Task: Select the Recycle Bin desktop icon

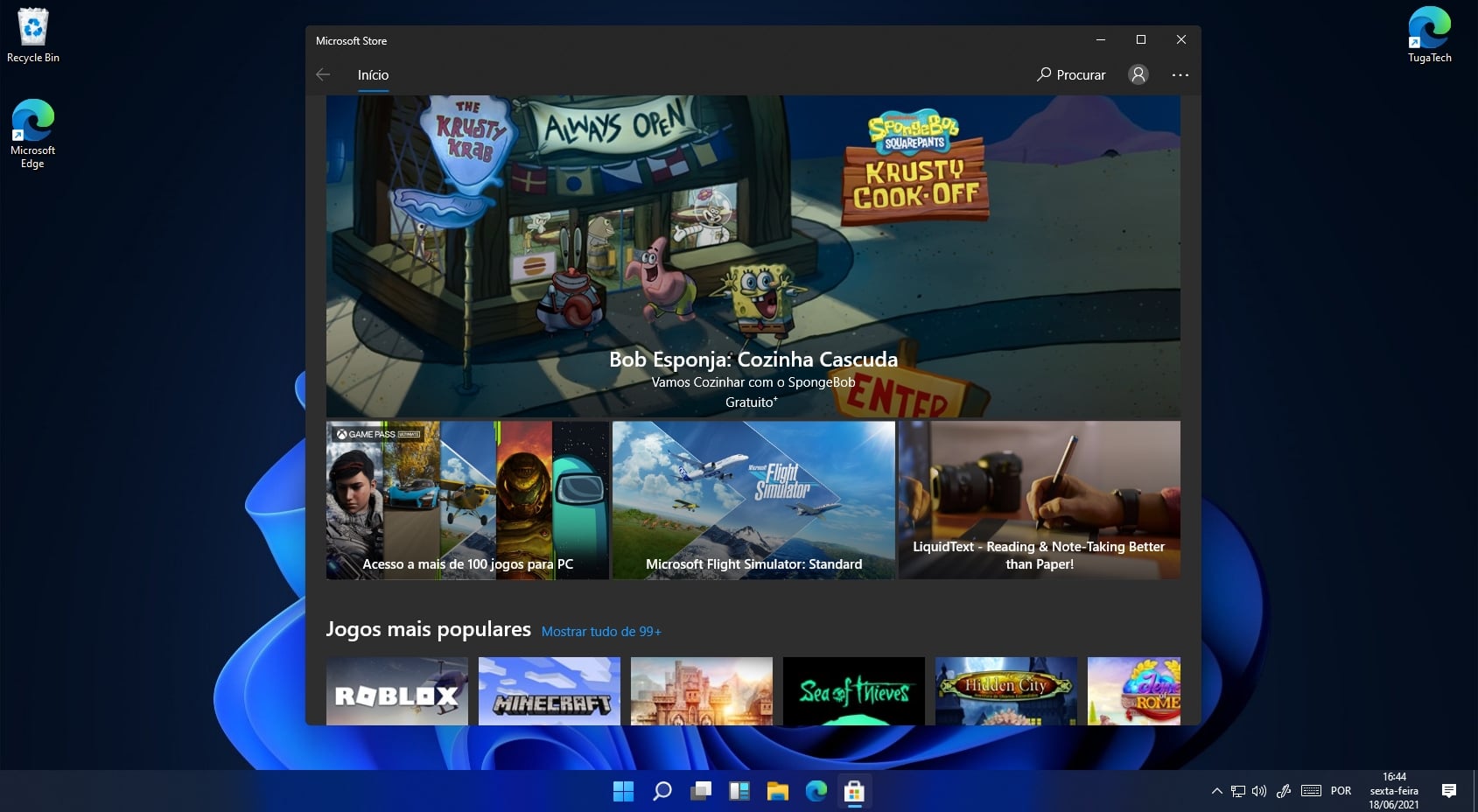Action: [33, 36]
